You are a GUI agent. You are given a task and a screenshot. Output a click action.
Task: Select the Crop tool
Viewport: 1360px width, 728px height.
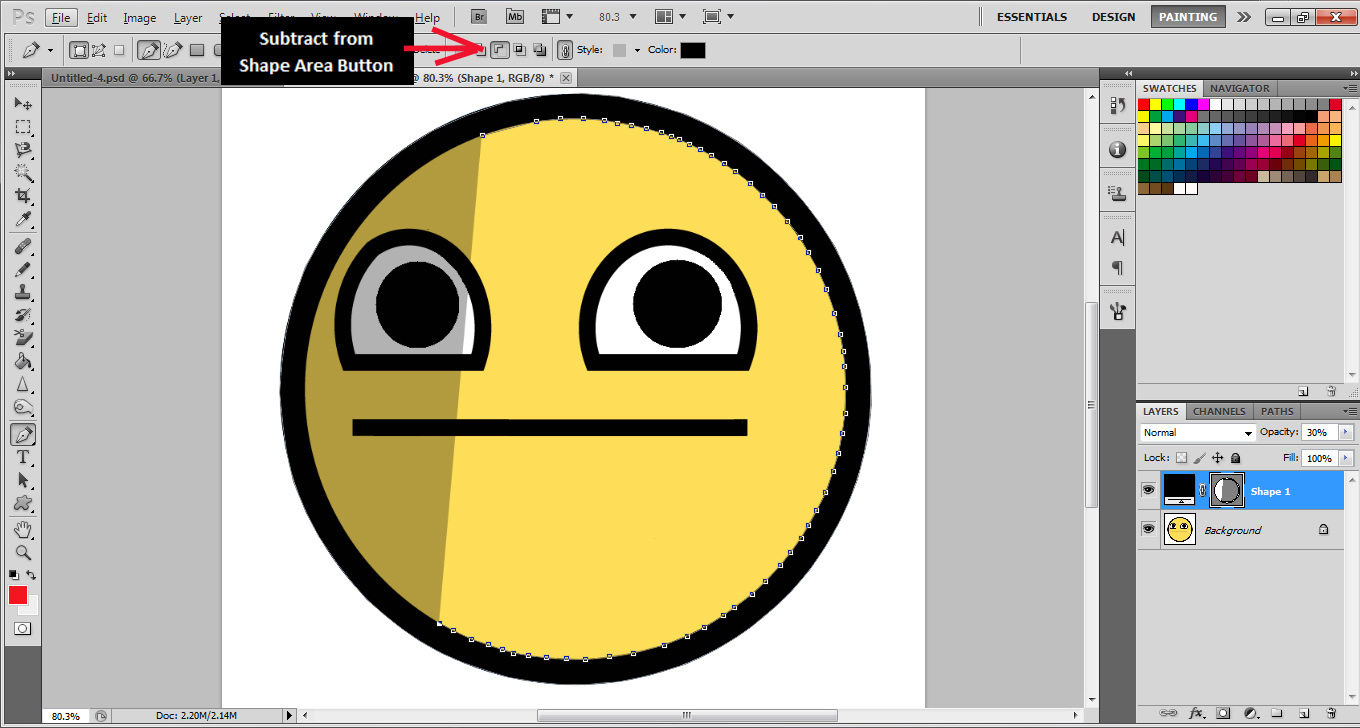[x=22, y=196]
